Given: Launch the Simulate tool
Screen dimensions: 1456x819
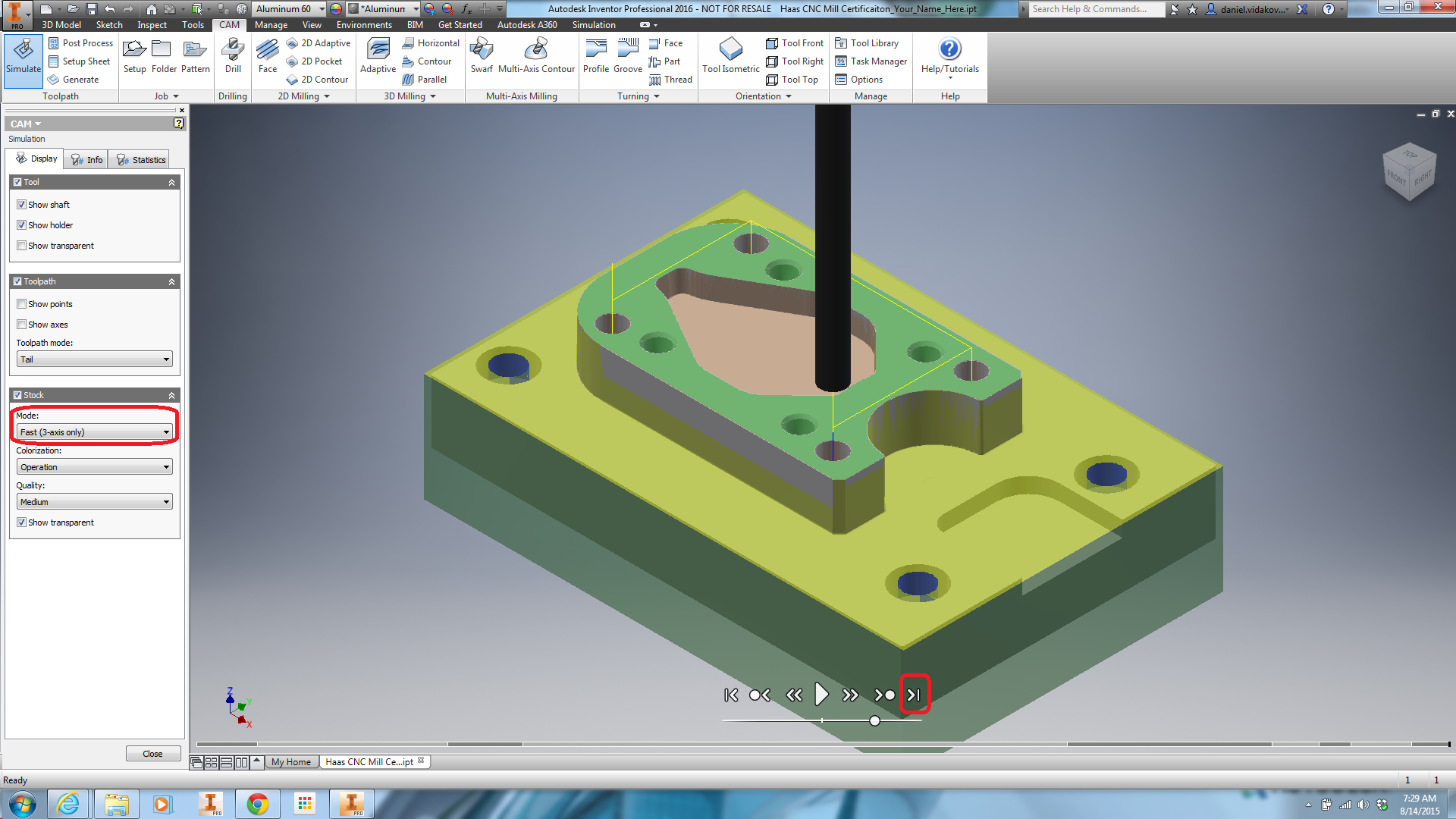Looking at the screenshot, I should tap(23, 61).
